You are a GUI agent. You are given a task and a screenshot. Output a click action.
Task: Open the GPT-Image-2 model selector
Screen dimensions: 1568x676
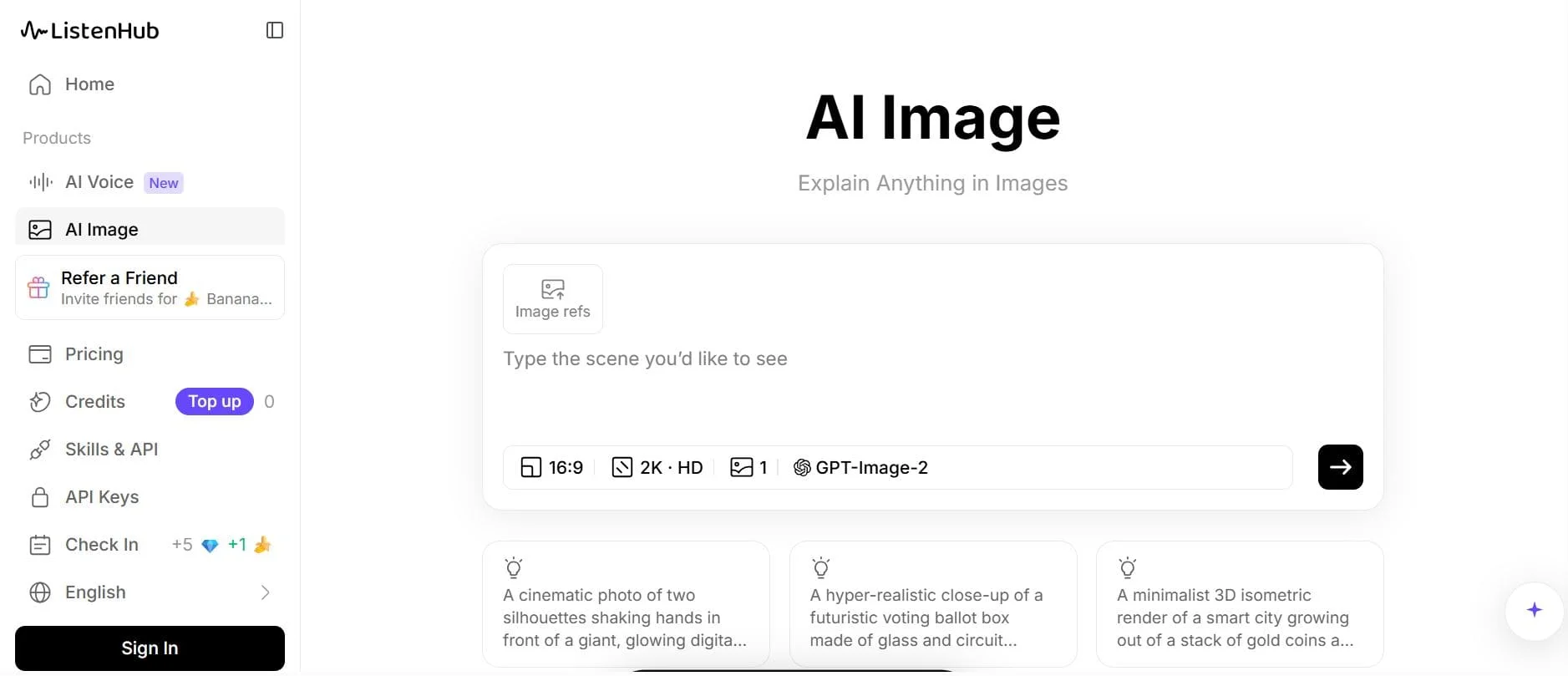click(x=860, y=467)
